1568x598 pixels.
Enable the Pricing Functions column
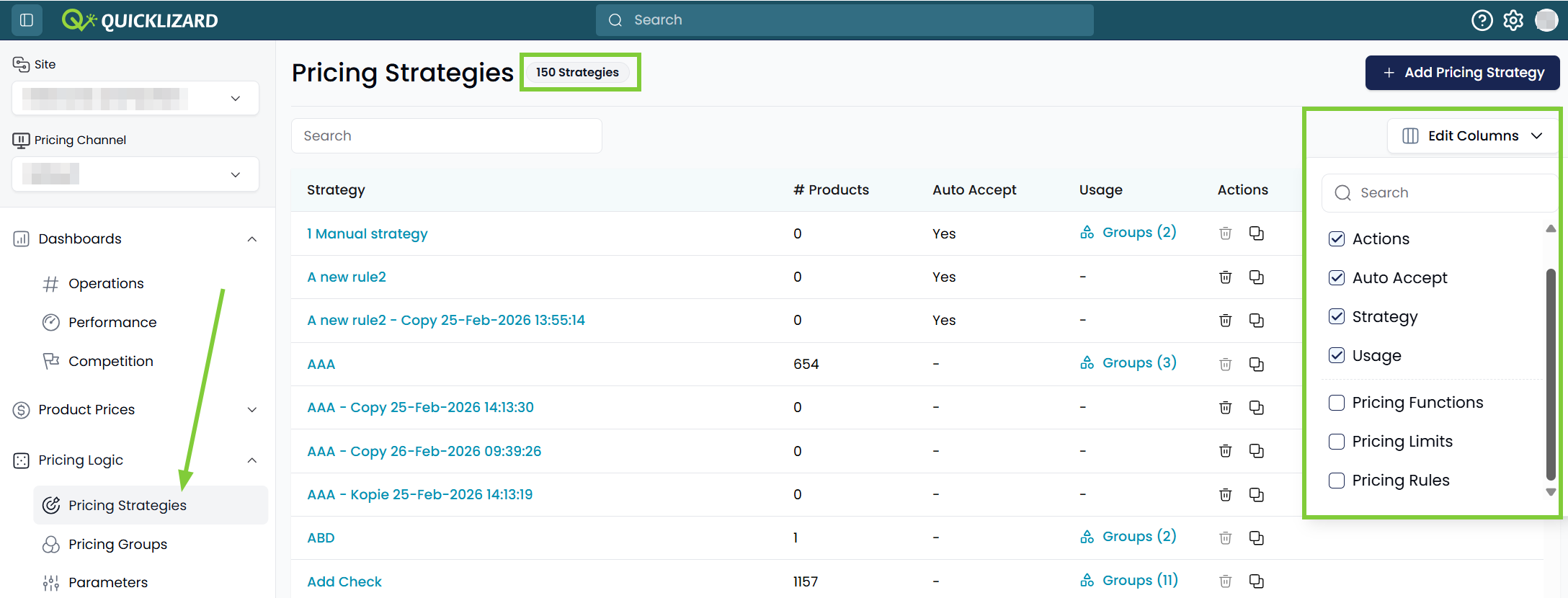(1337, 403)
